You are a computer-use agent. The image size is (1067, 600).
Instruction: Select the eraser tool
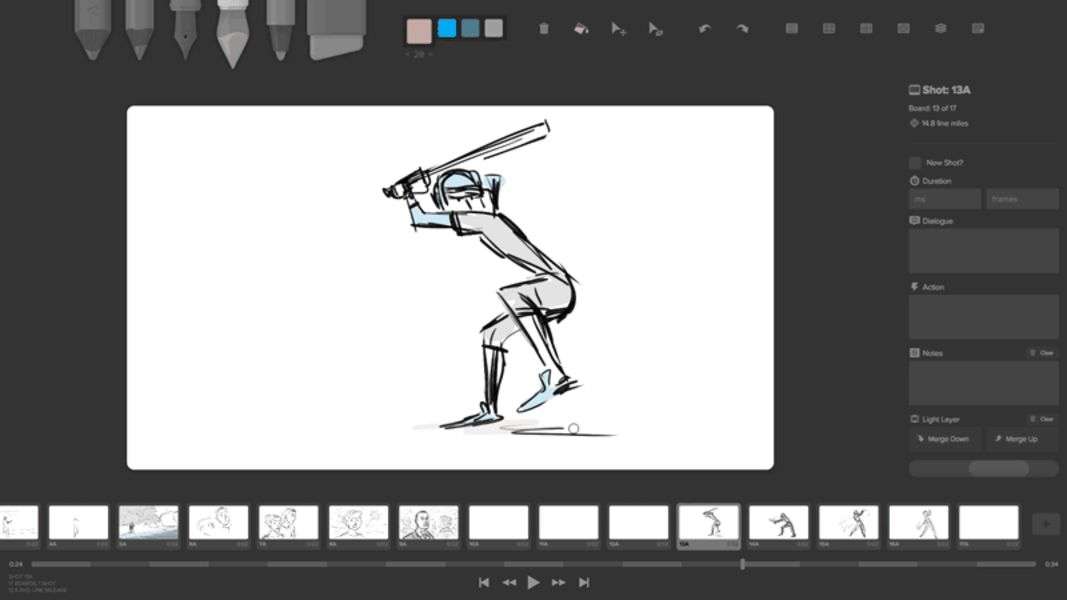[336, 29]
